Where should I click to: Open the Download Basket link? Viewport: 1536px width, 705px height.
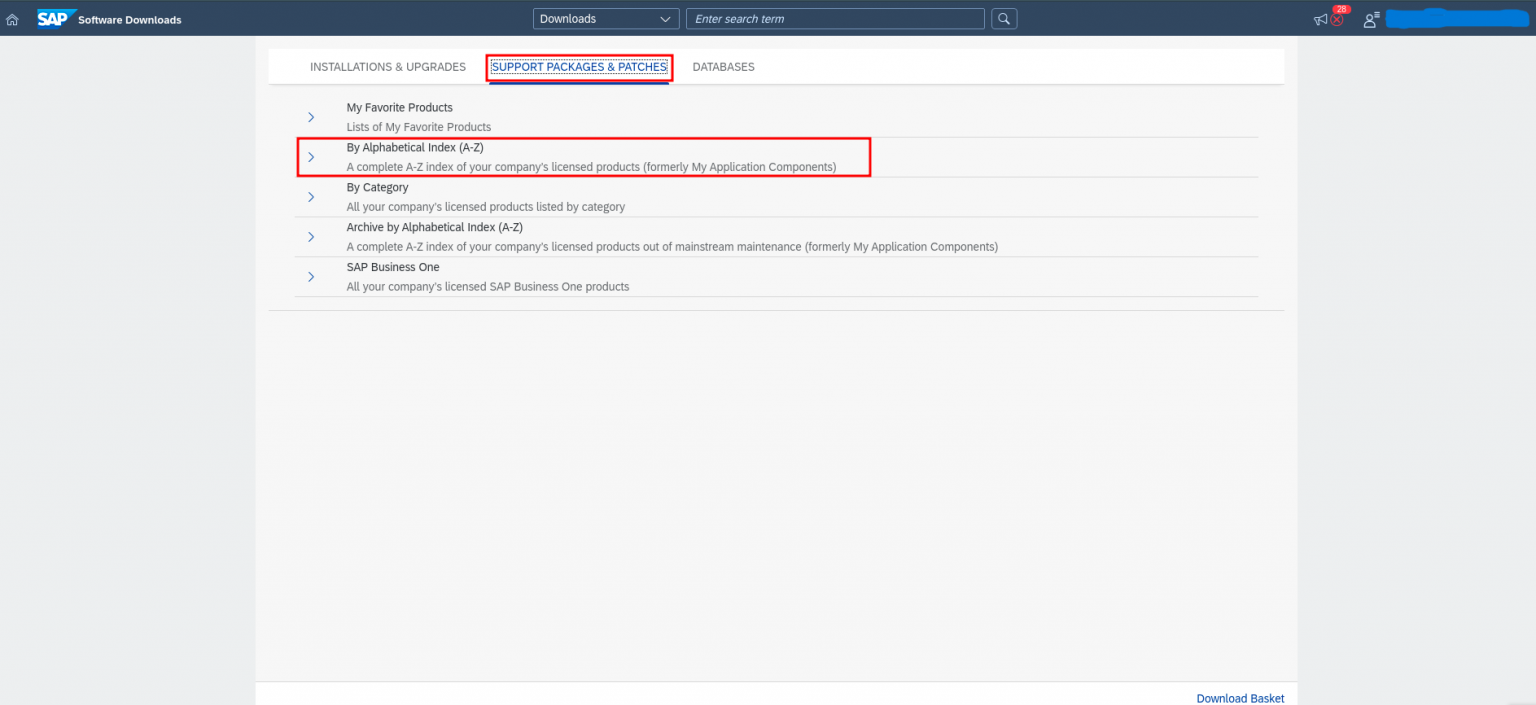(1240, 698)
